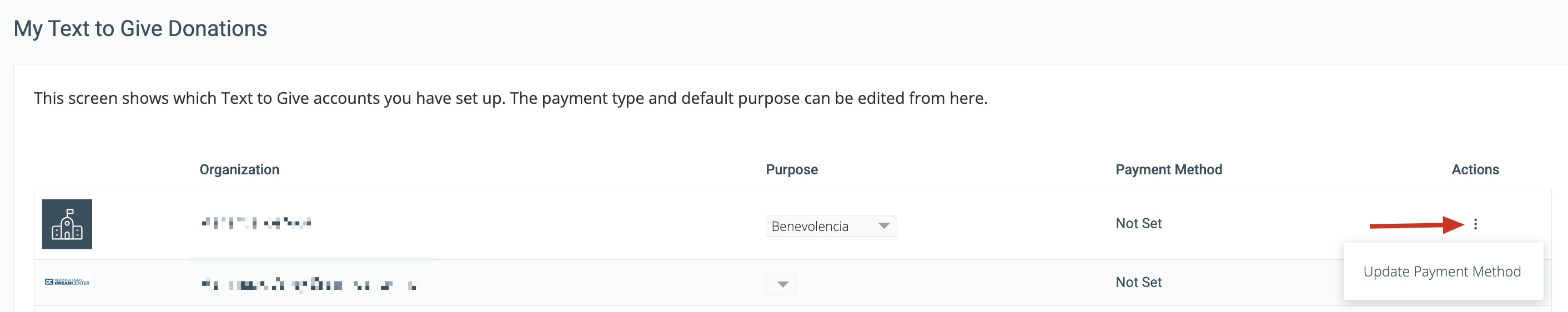
Task: Choose Update Payment Method from the popup
Action: 1441,271
